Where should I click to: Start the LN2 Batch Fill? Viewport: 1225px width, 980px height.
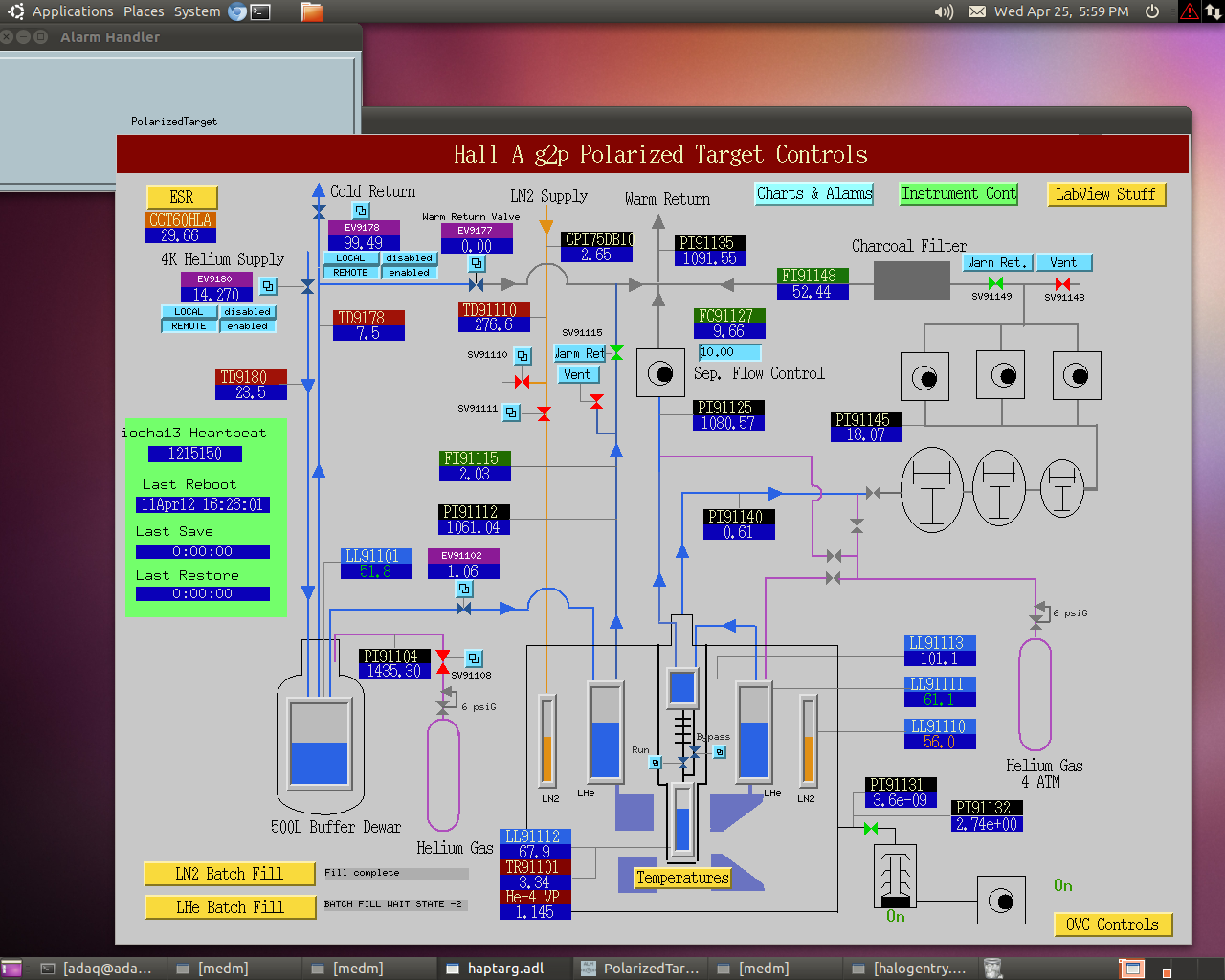point(230,874)
